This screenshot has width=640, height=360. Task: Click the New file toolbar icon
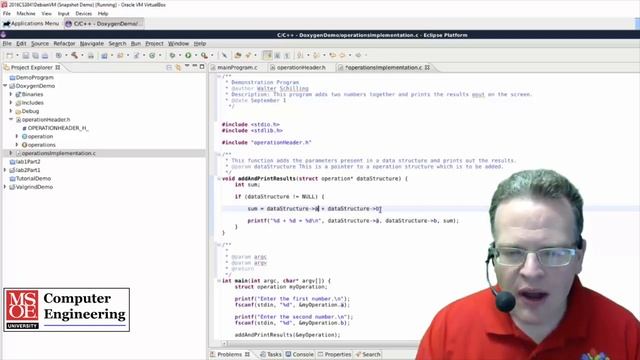pos(9,55)
